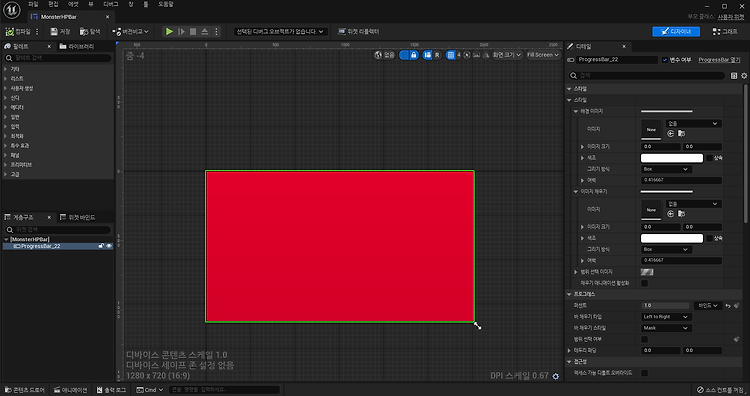Viewport: 750px width, 396px height.
Task: Toggle the blue outline mode icon left of lock
Action: tap(404, 55)
